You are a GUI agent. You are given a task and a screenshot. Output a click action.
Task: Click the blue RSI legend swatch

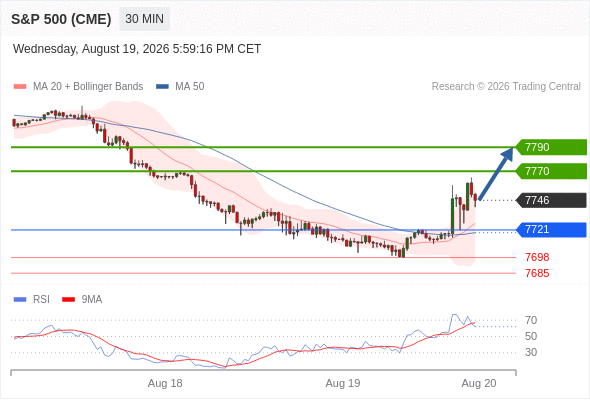click(x=20, y=300)
